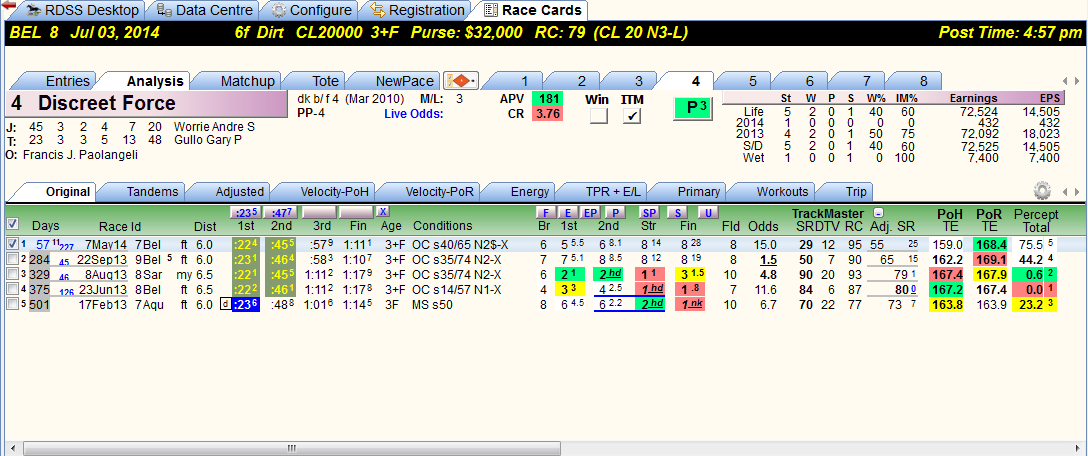Viewport: 1088px width, 456px height.
Task: Click the EP running style button
Action: (x=590, y=212)
